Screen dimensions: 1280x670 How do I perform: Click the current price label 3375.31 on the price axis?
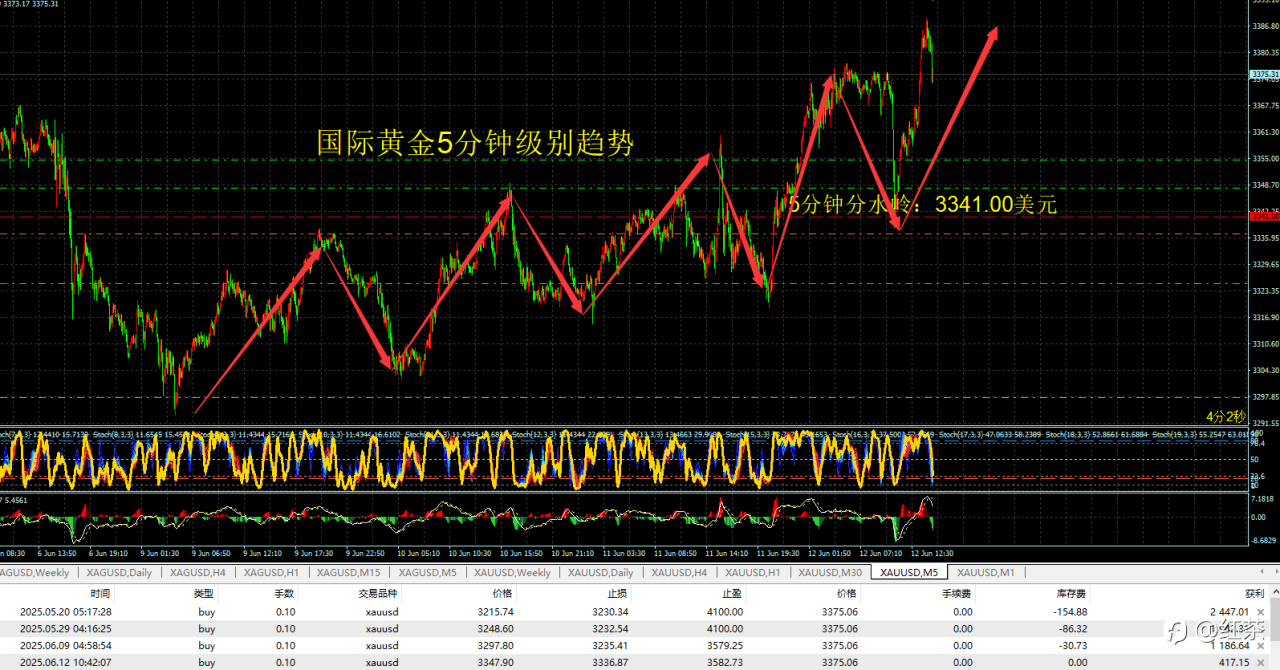(x=1264, y=74)
